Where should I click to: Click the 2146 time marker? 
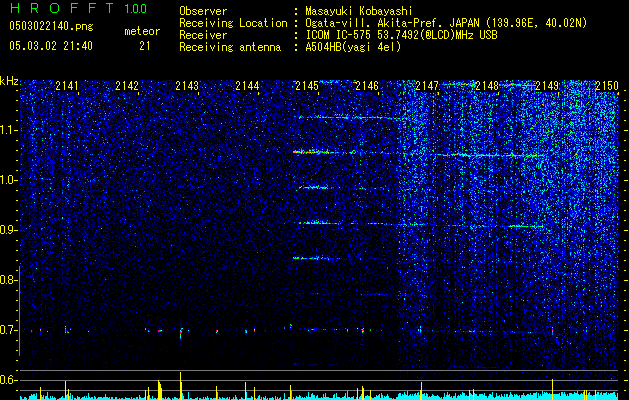[367, 85]
